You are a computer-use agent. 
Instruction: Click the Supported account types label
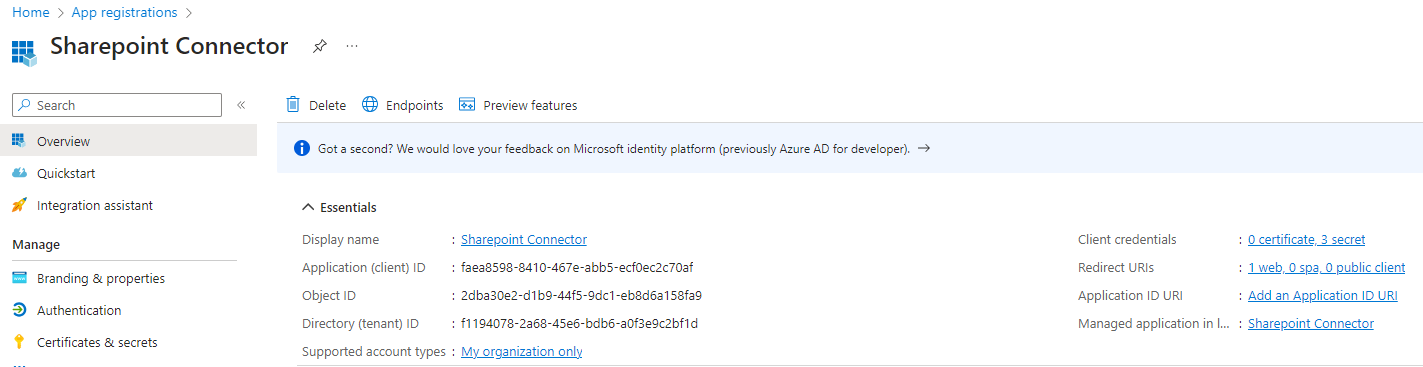[374, 351]
